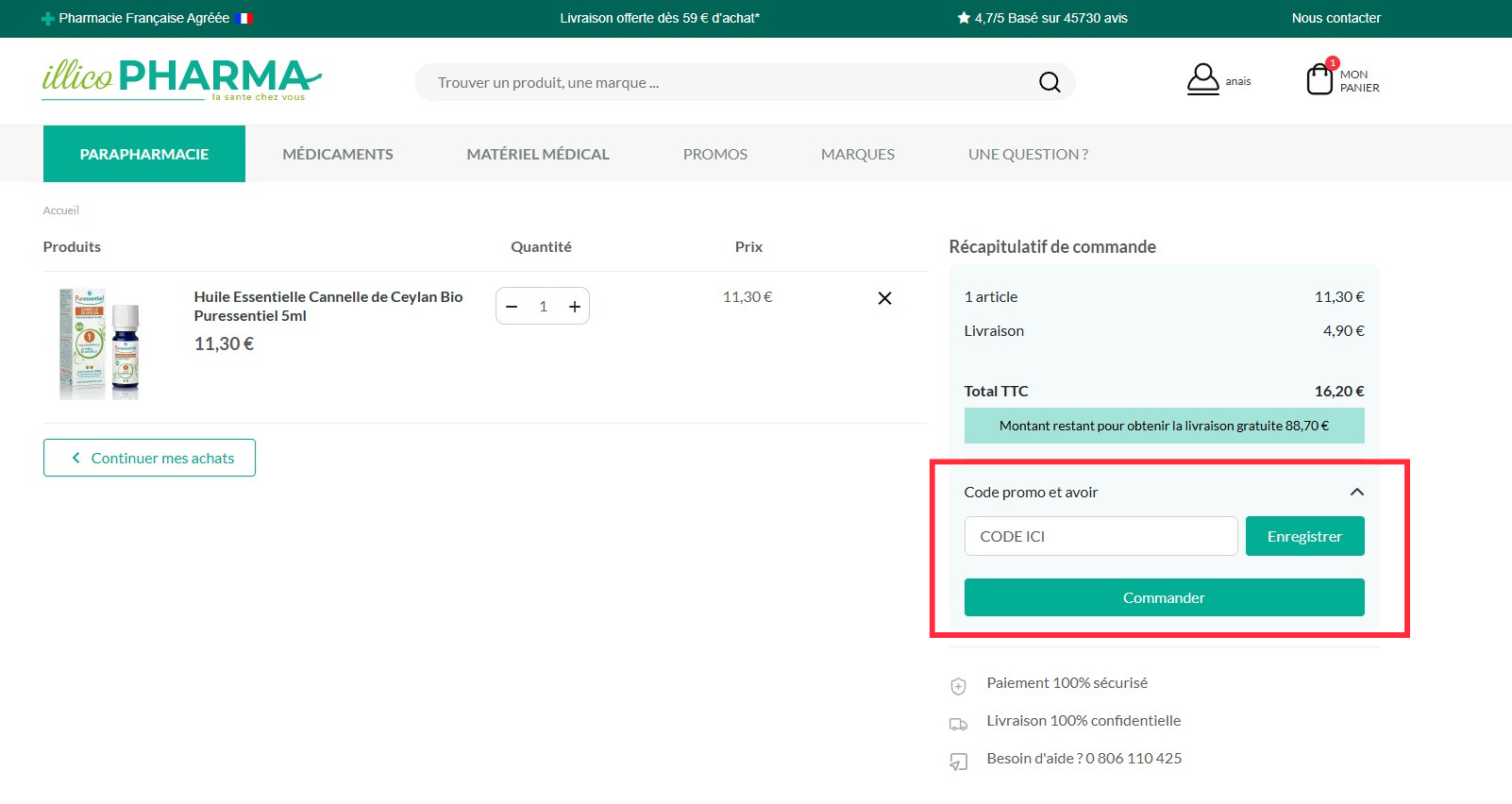The image size is (1512, 804).
Task: Remove the Huile Essentielle item with X
Action: (884, 298)
